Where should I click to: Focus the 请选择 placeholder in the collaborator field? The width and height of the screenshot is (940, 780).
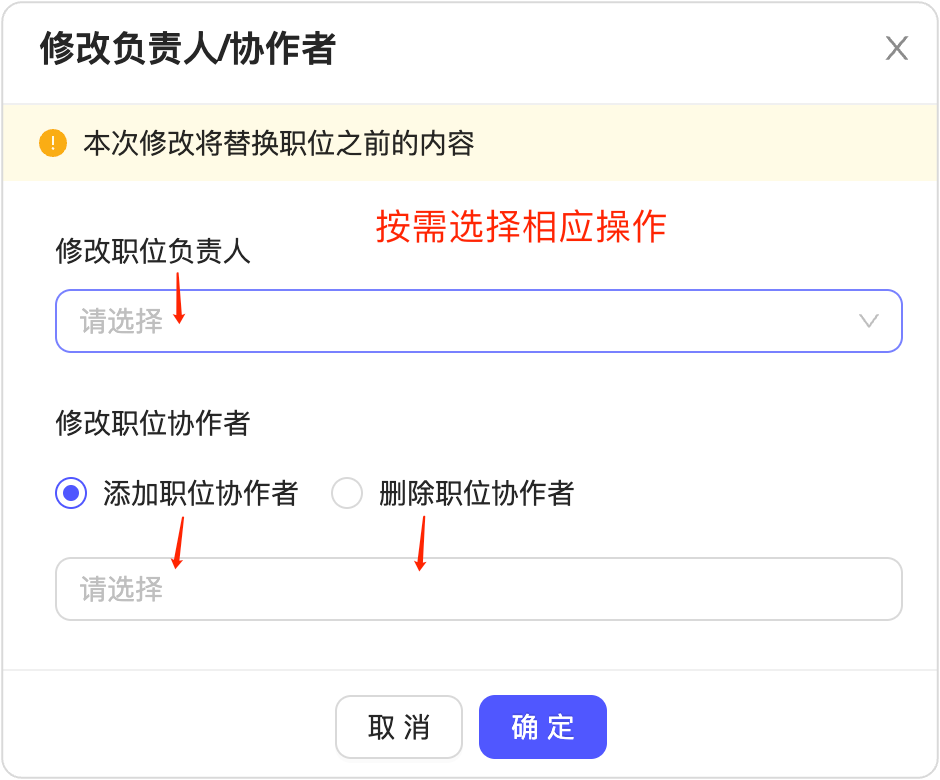click(121, 589)
